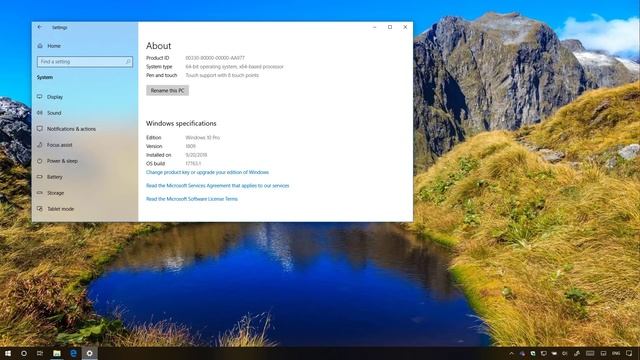Viewport: 640px width, 360px height.
Task: Open the Microsoft Services Agreement link
Action: (218, 186)
